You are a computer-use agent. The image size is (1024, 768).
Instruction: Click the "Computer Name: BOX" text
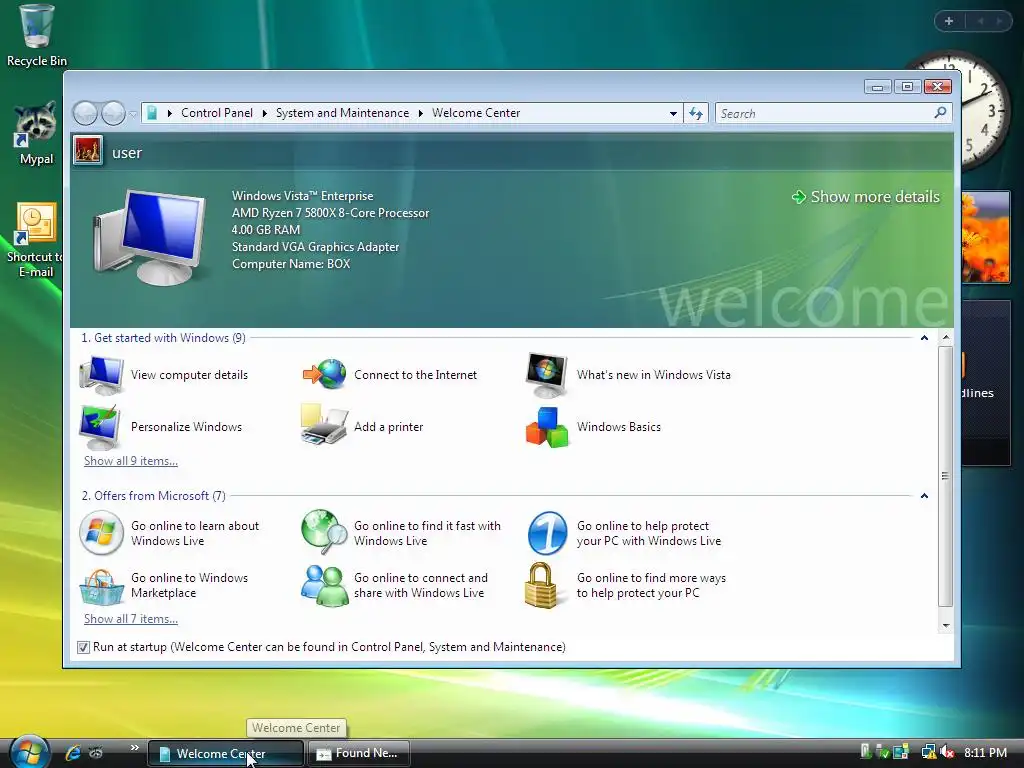(x=291, y=264)
